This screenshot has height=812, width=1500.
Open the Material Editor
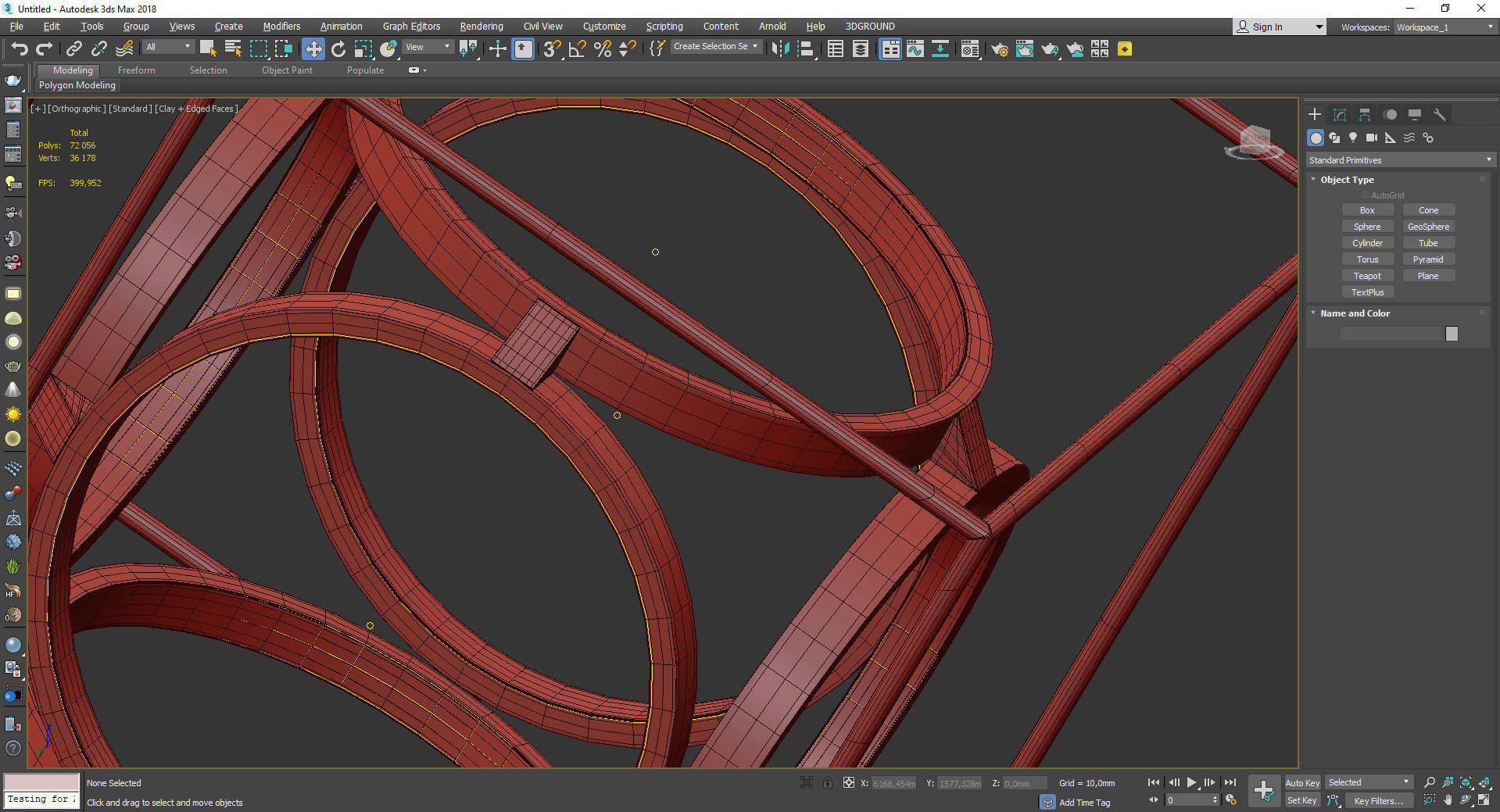(970, 49)
